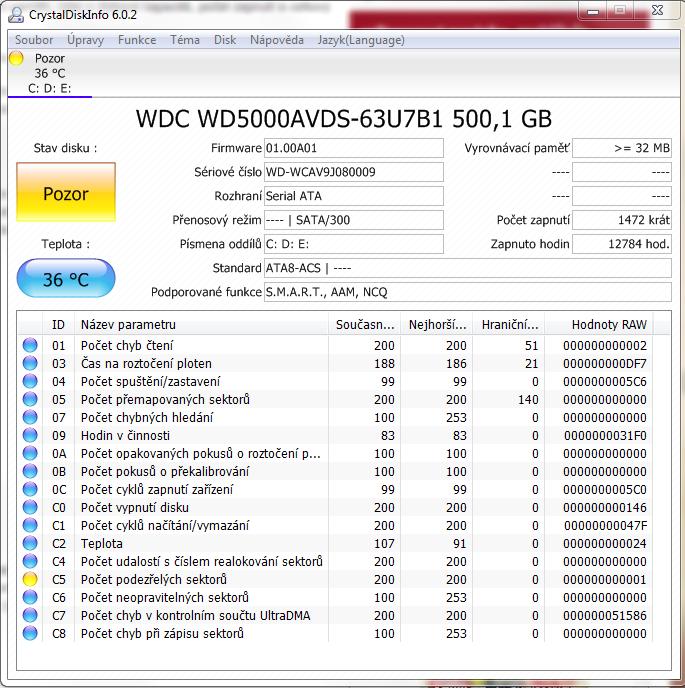The image size is (685, 688).
Task: Open the Jazyk(Language) menu
Action: coord(361,40)
